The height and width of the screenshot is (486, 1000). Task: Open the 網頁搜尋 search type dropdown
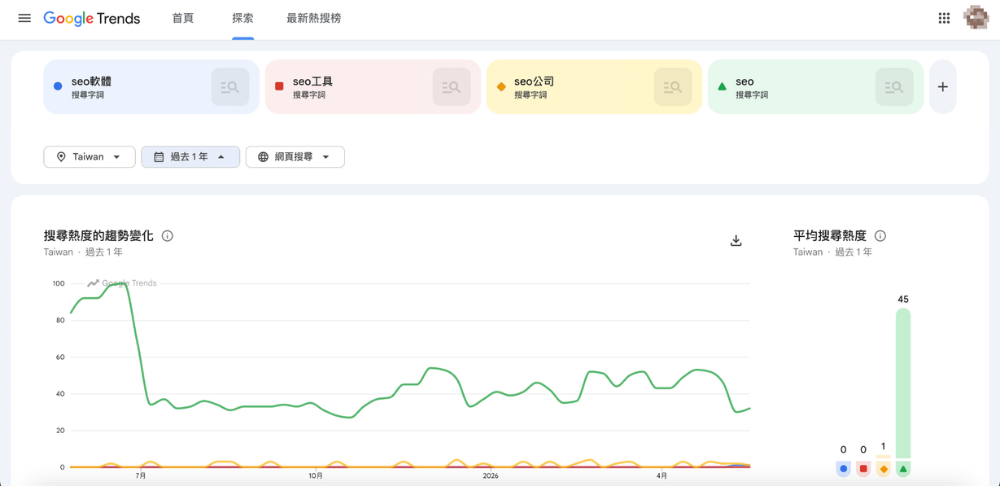click(x=295, y=157)
